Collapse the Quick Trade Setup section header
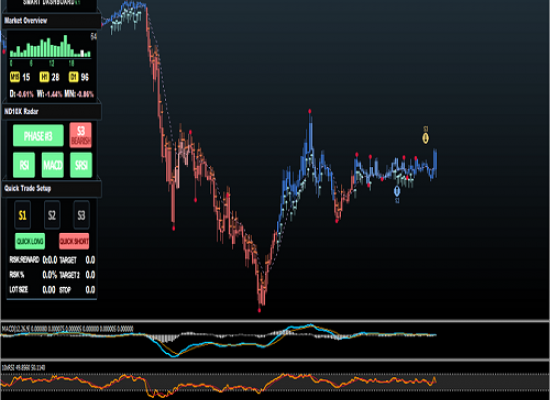The height and width of the screenshot is (400, 550). (x=52, y=189)
